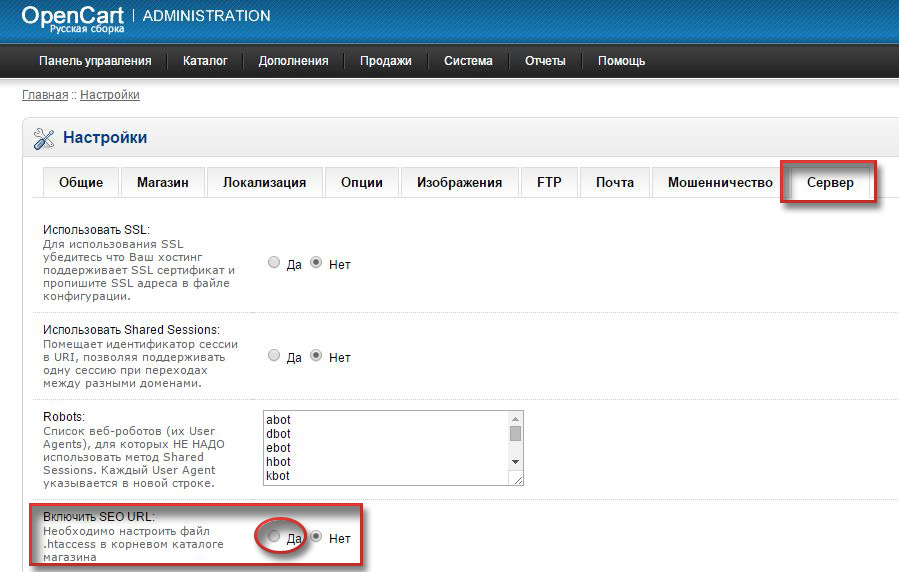Switch to the Почта tab
The width and height of the screenshot is (899, 572).
pos(615,183)
